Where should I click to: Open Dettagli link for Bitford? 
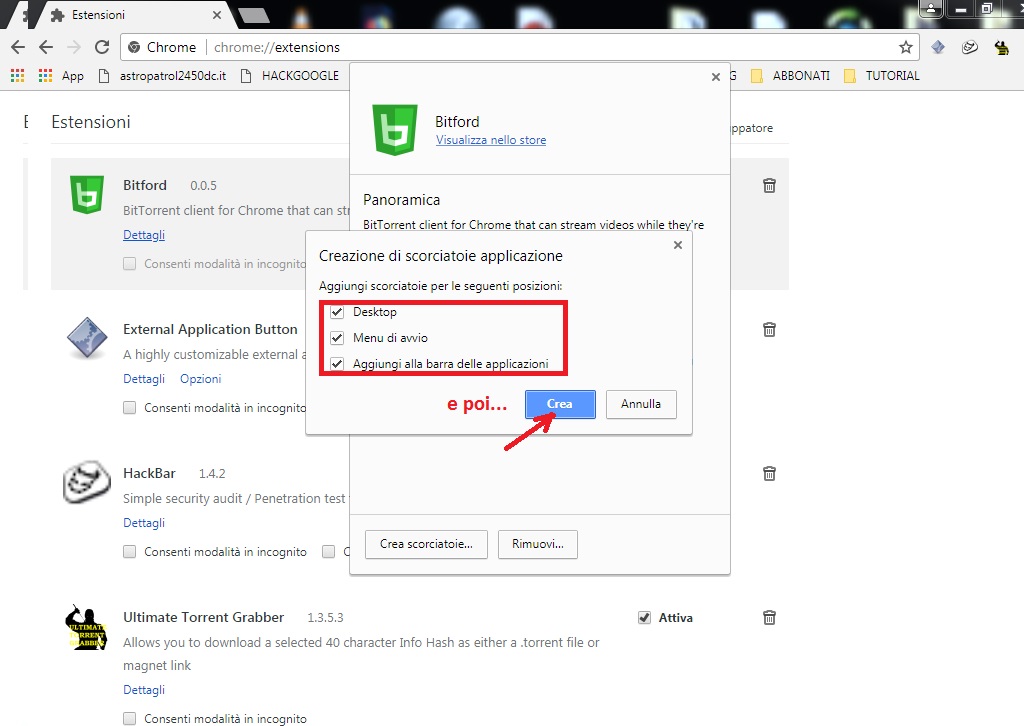click(x=144, y=235)
